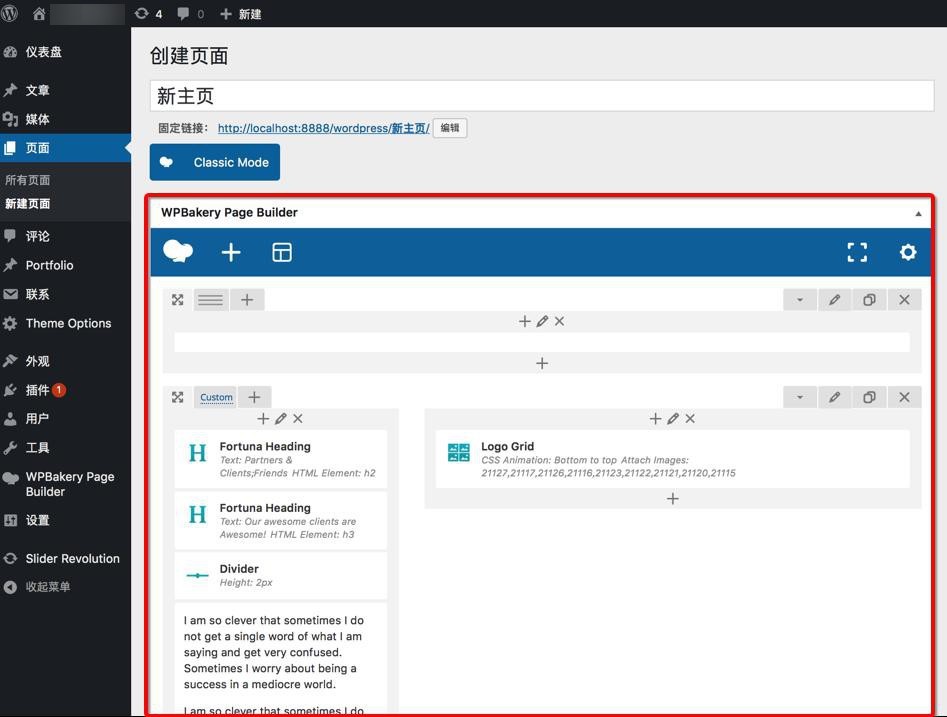Append element at bottom of first row column

pos(542,363)
